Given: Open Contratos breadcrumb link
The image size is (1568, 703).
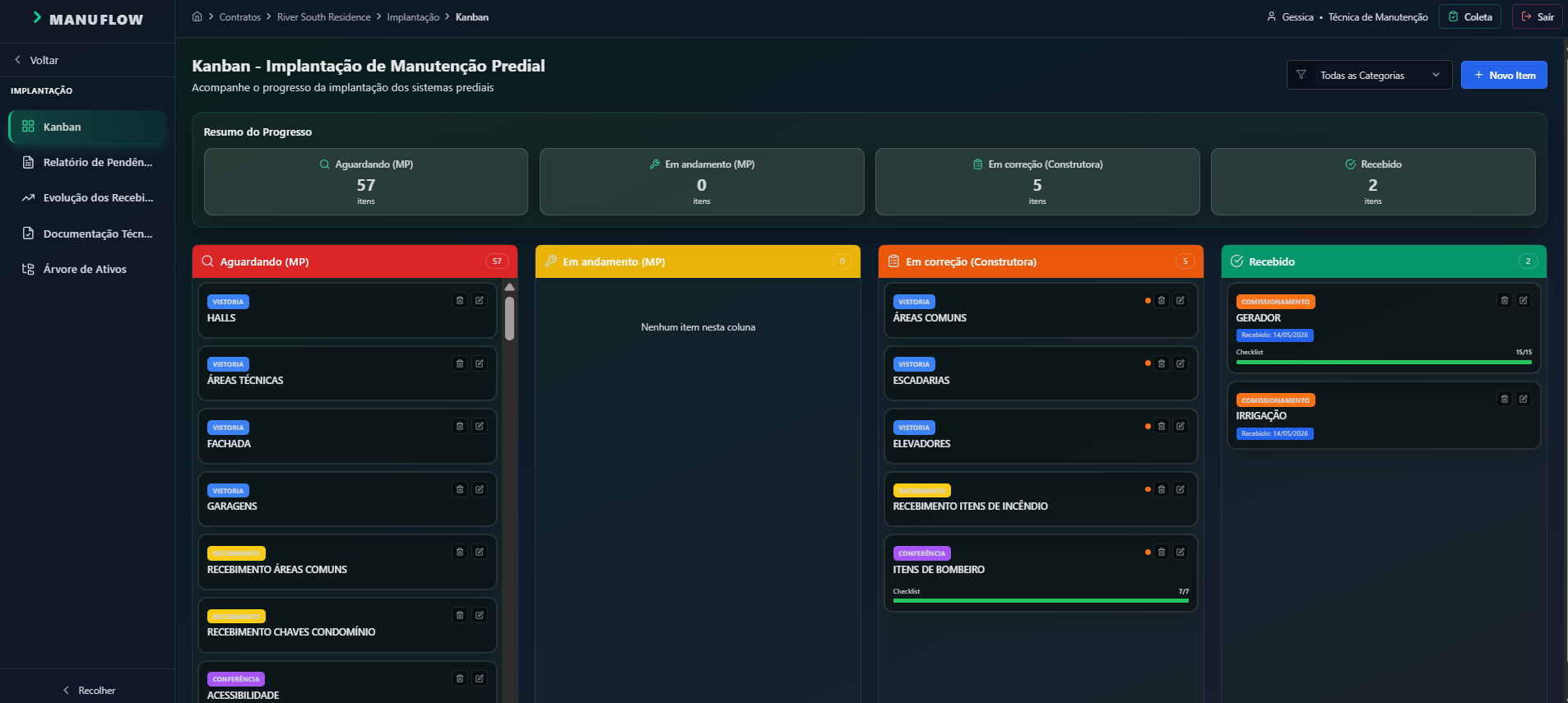Looking at the screenshot, I should pyautogui.click(x=239, y=16).
